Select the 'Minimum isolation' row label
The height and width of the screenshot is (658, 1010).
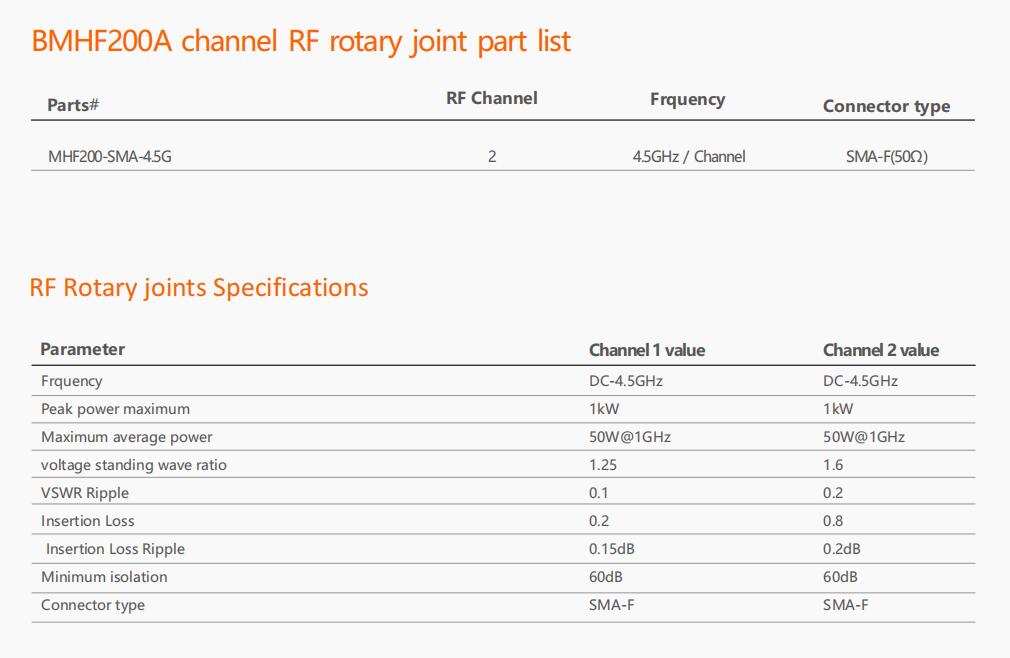pyautogui.click(x=104, y=577)
